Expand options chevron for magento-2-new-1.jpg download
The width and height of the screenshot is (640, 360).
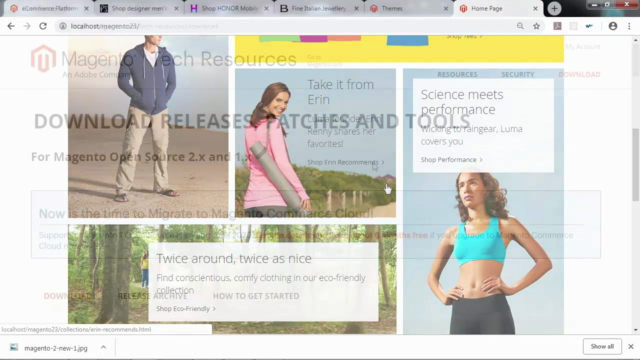pyautogui.click(x=103, y=347)
